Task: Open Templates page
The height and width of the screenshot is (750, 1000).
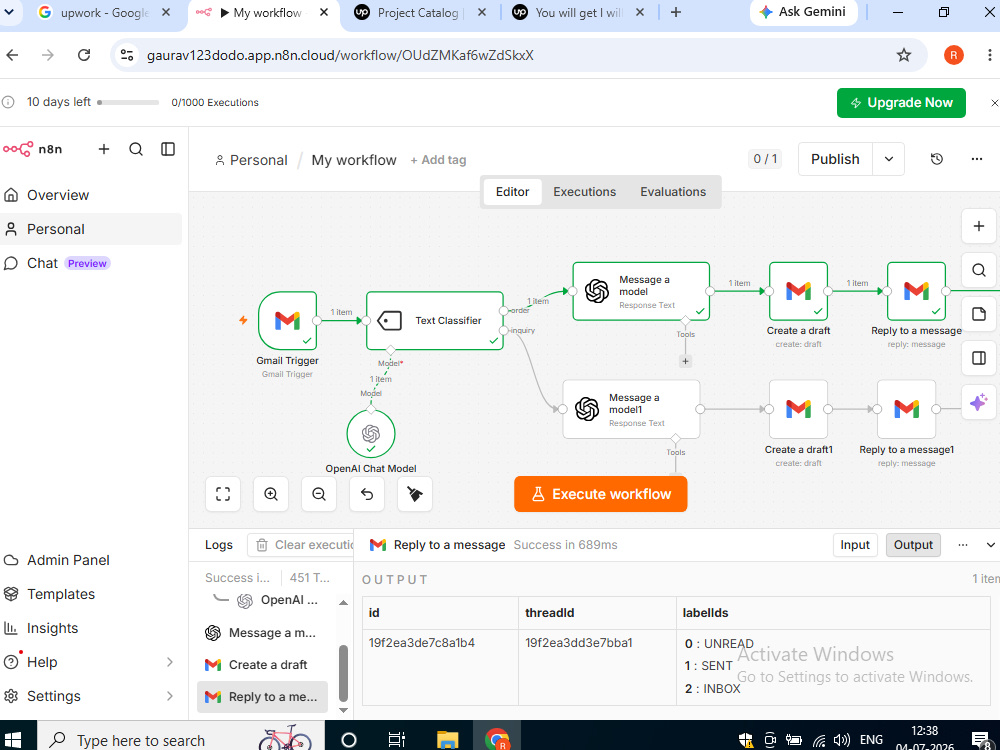Action: pyautogui.click(x=91, y=594)
